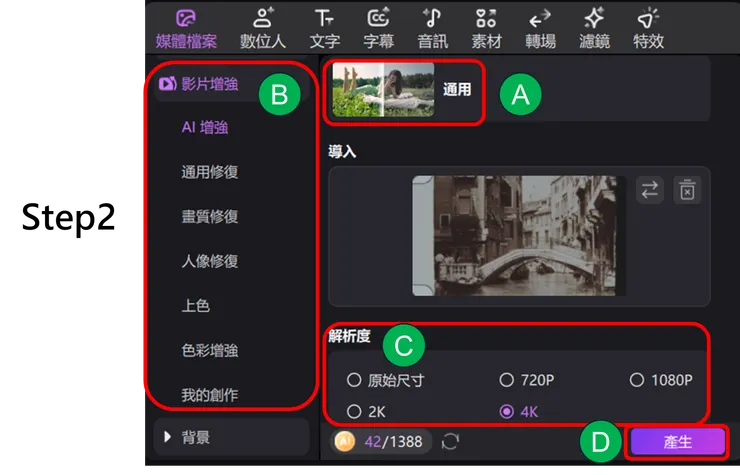The image size is (740, 475).
Task: Select 4K resolution
Action: 519,412
